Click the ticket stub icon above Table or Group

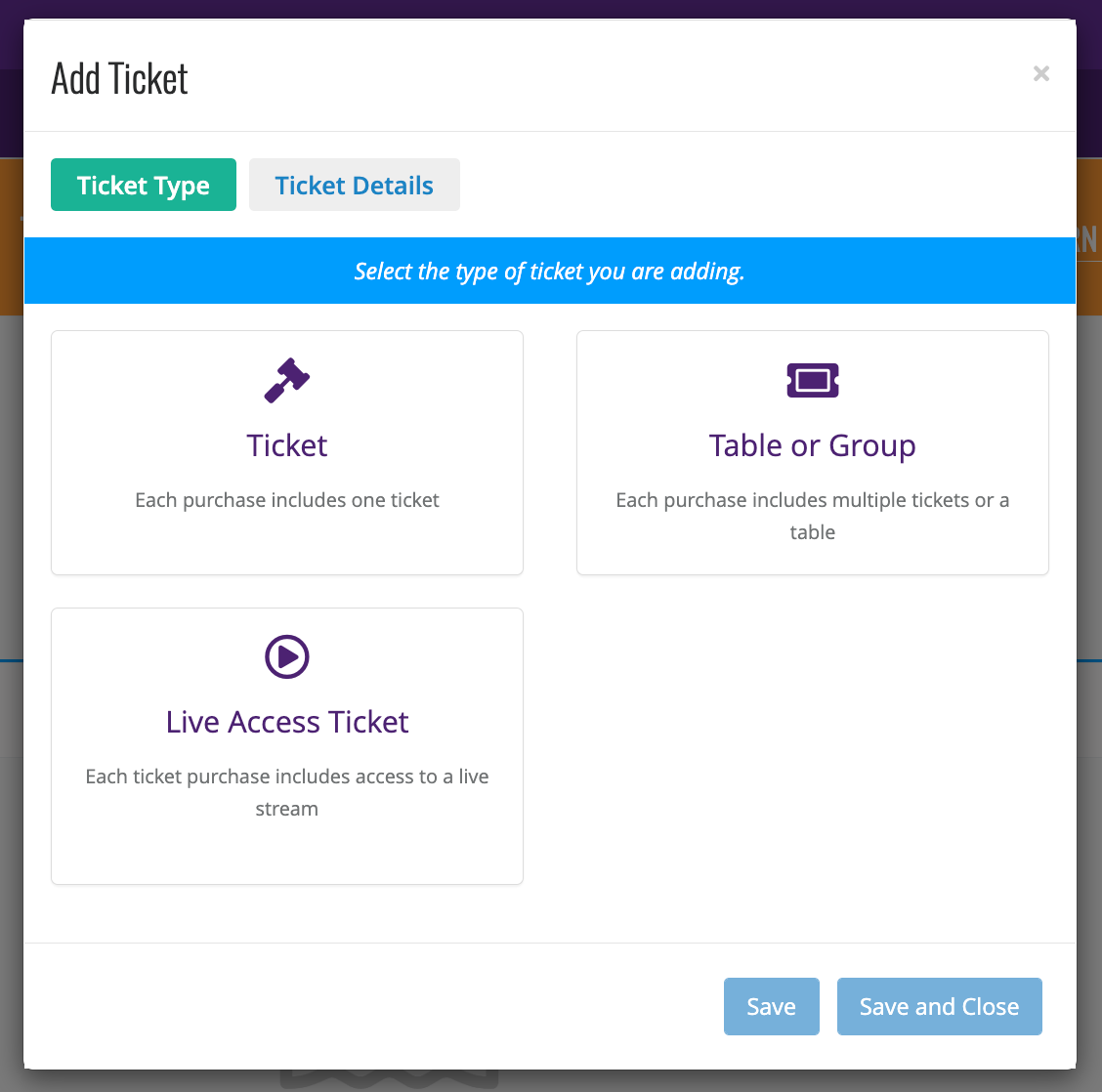point(813,380)
